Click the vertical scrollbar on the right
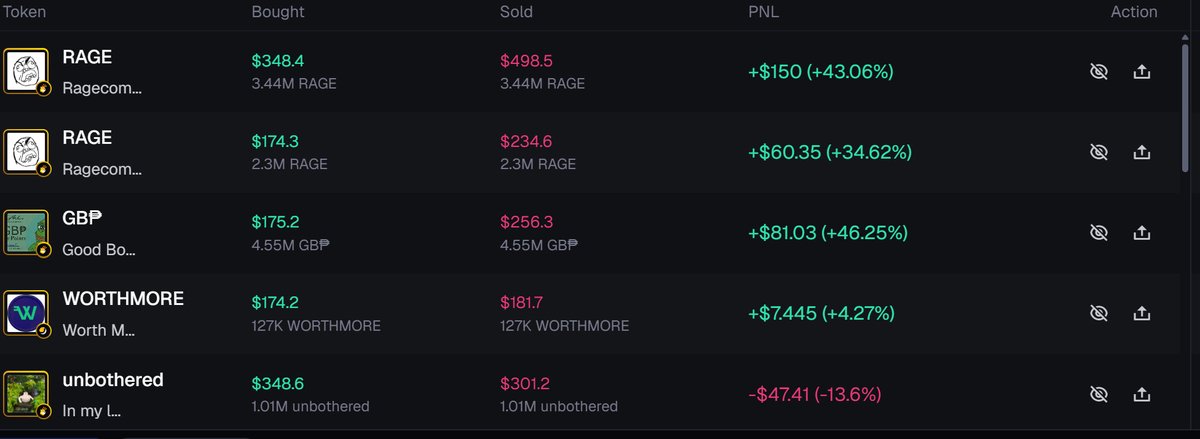Viewport: 1200px width, 439px height. point(1186,110)
